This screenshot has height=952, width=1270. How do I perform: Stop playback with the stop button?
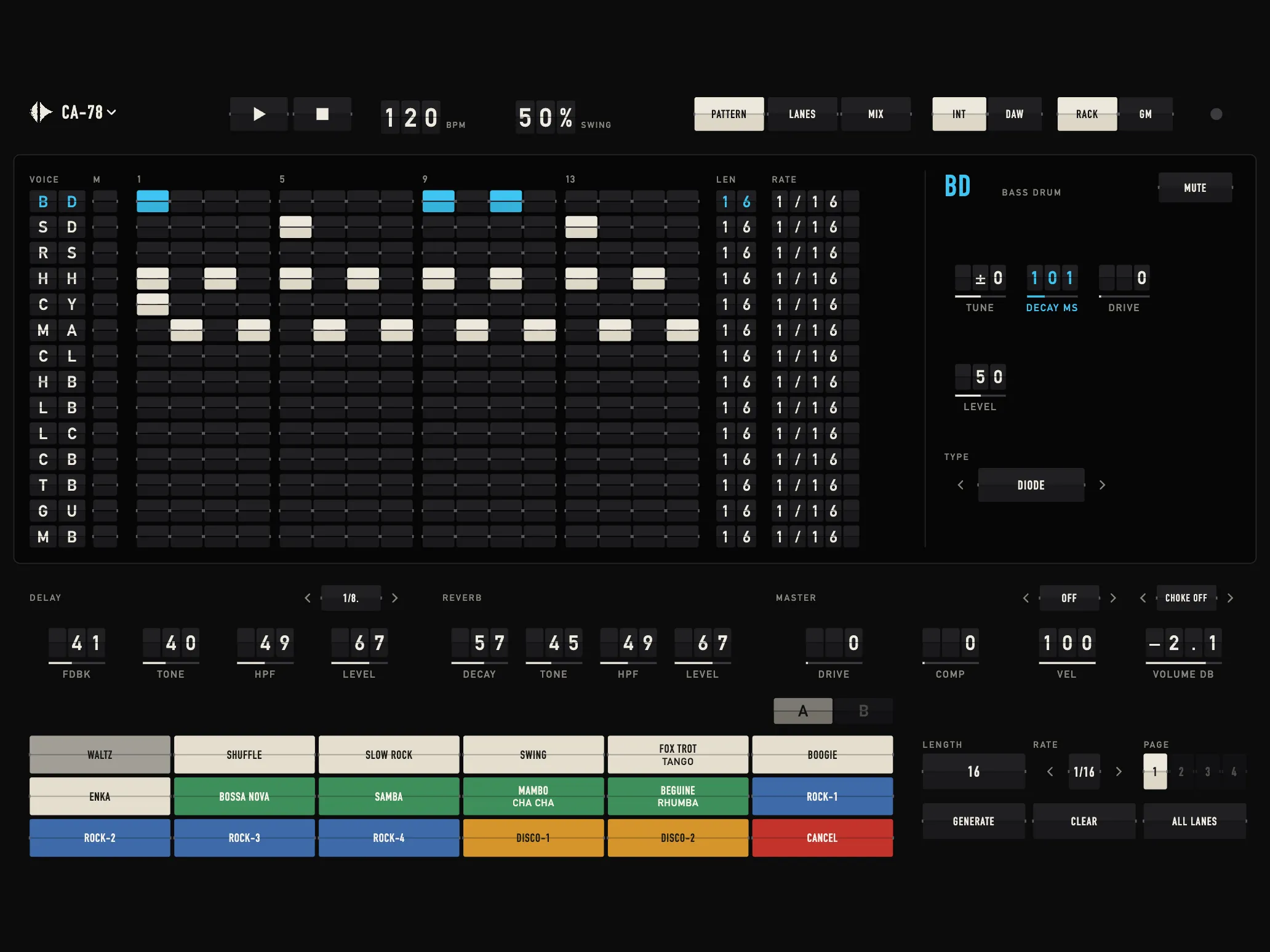[x=322, y=114]
